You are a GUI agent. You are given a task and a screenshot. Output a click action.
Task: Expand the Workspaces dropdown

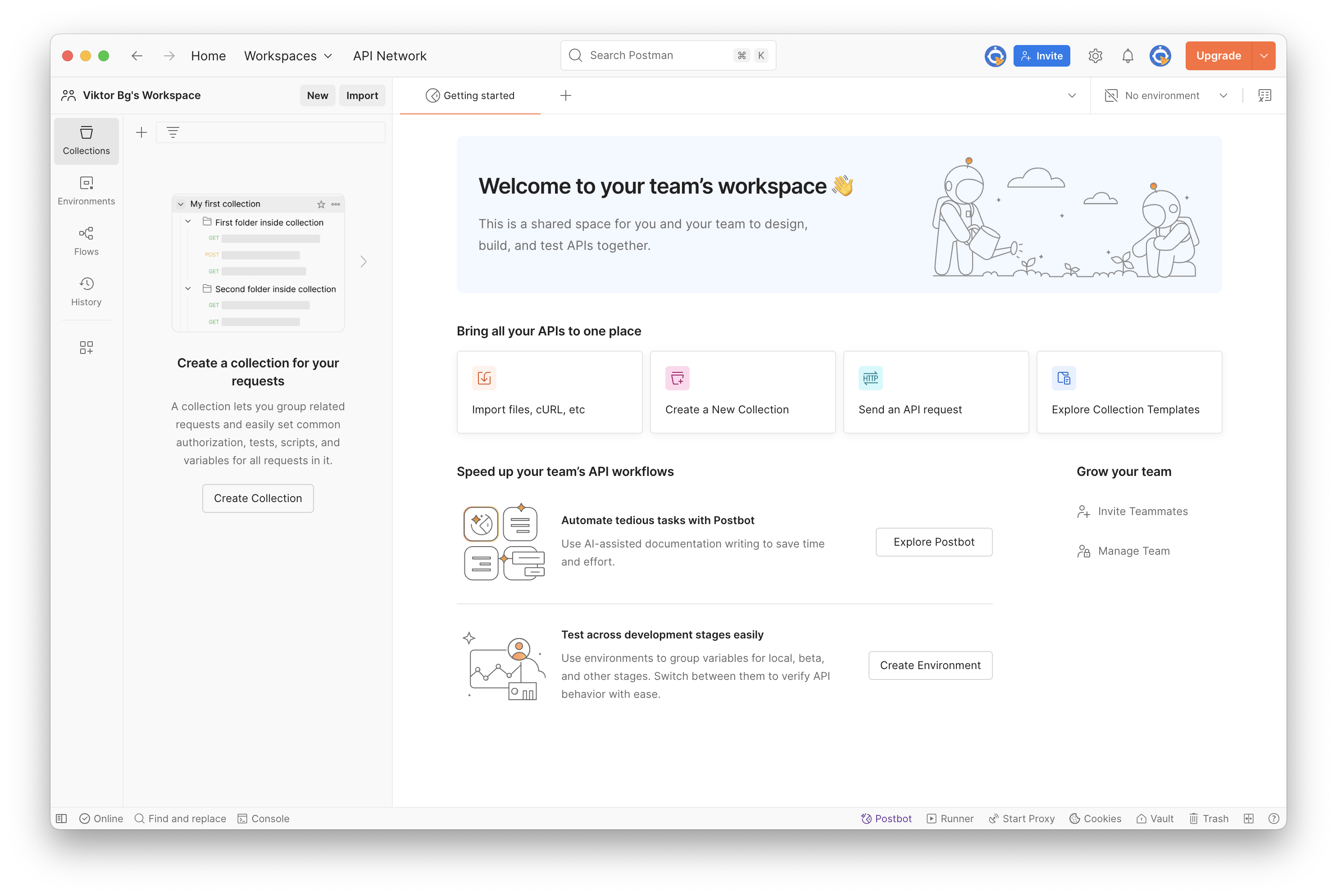pyautogui.click(x=288, y=56)
